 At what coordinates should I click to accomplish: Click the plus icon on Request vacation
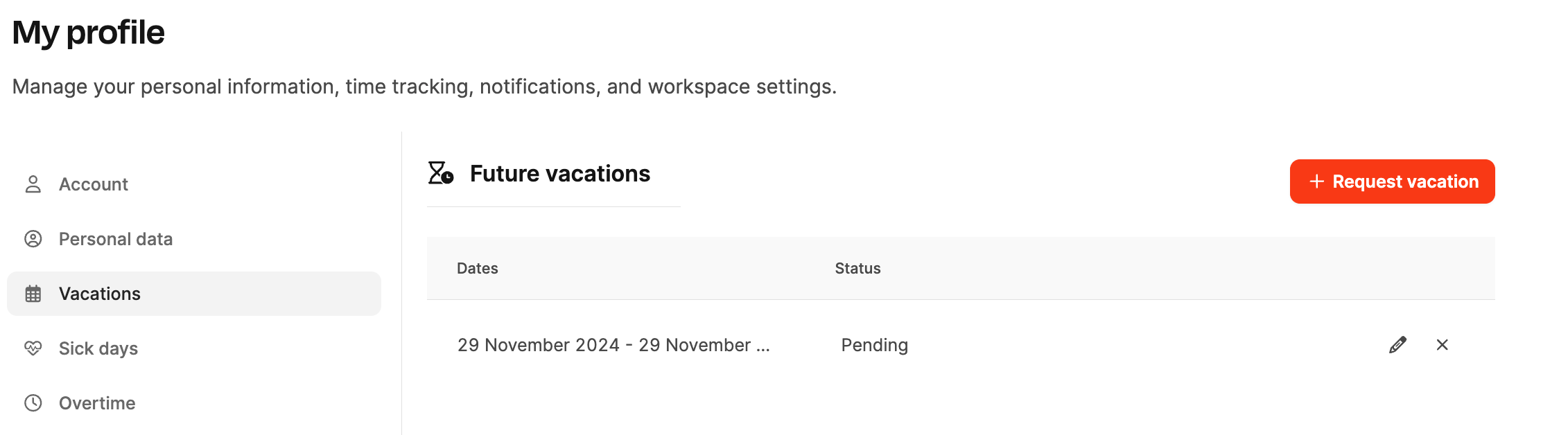click(x=1316, y=181)
